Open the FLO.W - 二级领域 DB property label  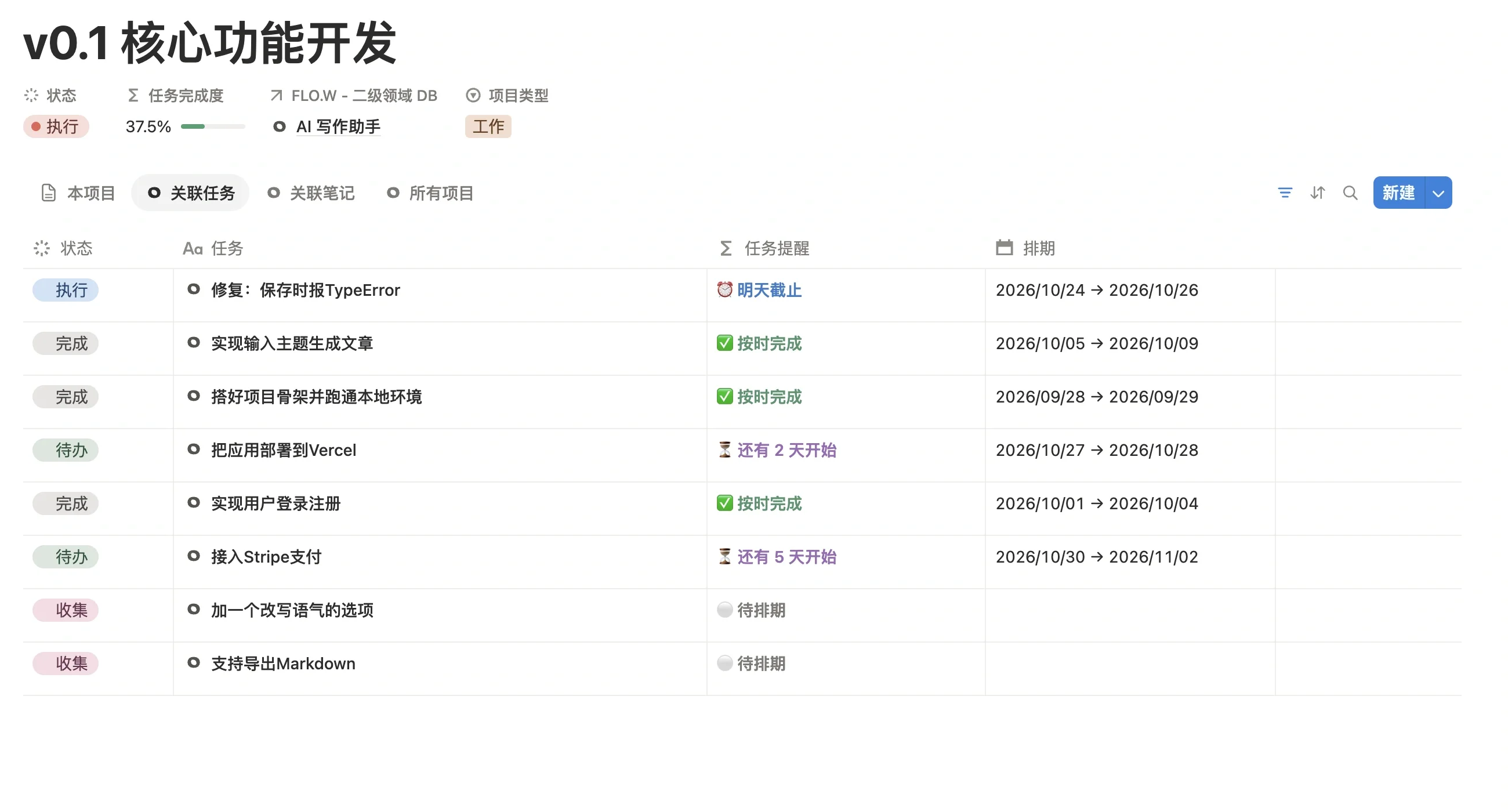354,96
